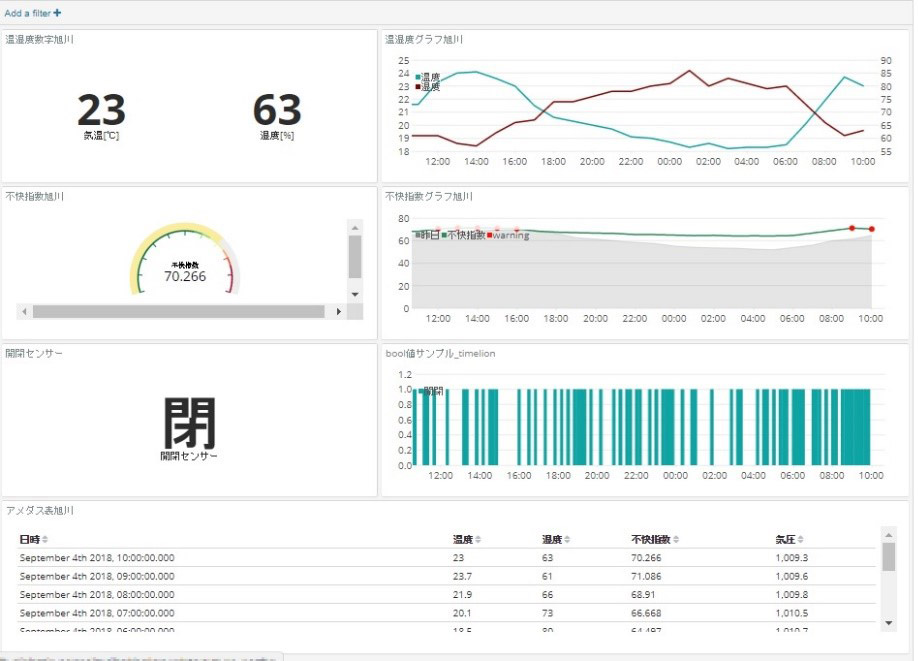Click up arrow in gauge panel scrollbar
918x661 pixels.
coord(355,228)
